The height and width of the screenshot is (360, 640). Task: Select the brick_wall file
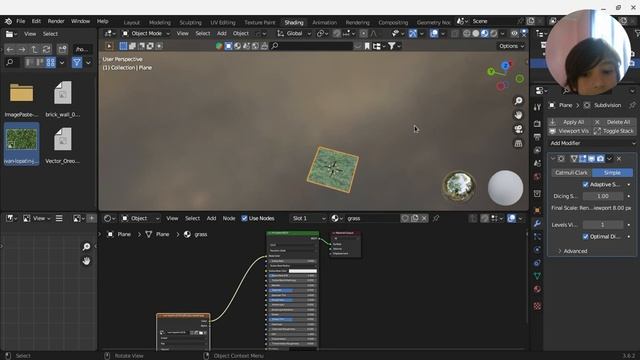pyautogui.click(x=62, y=99)
